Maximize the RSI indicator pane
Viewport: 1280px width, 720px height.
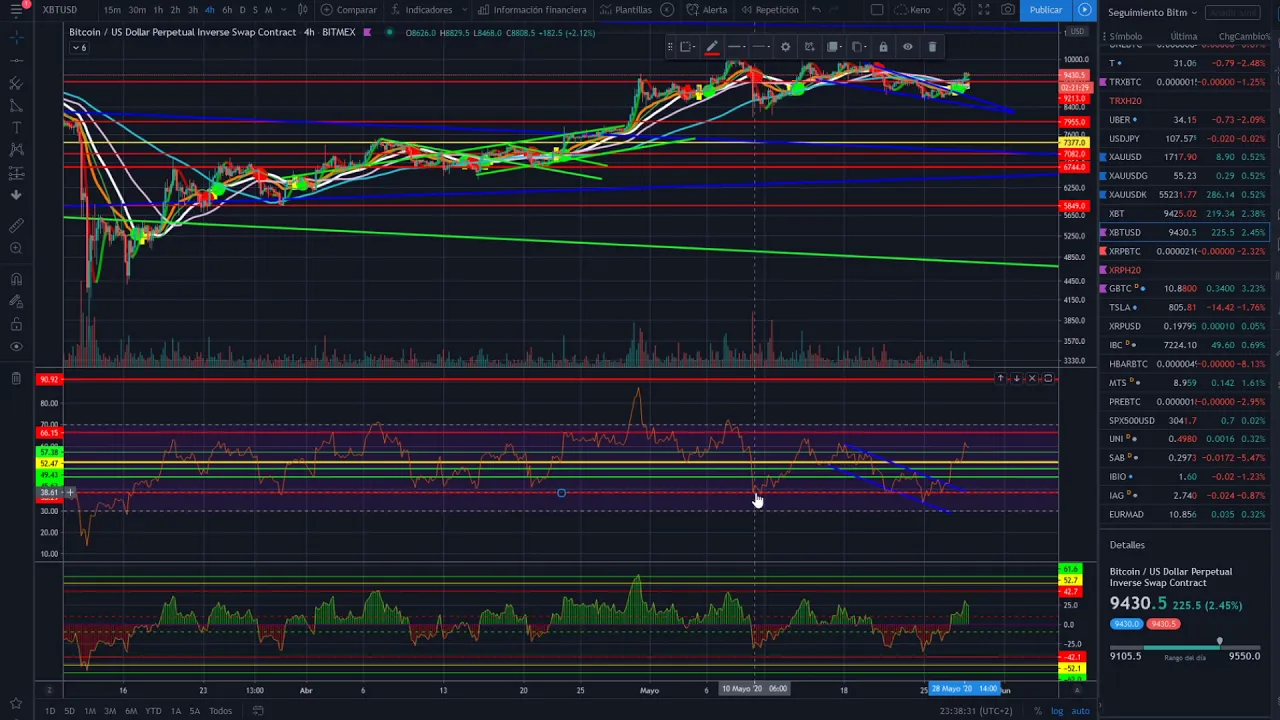(1048, 378)
